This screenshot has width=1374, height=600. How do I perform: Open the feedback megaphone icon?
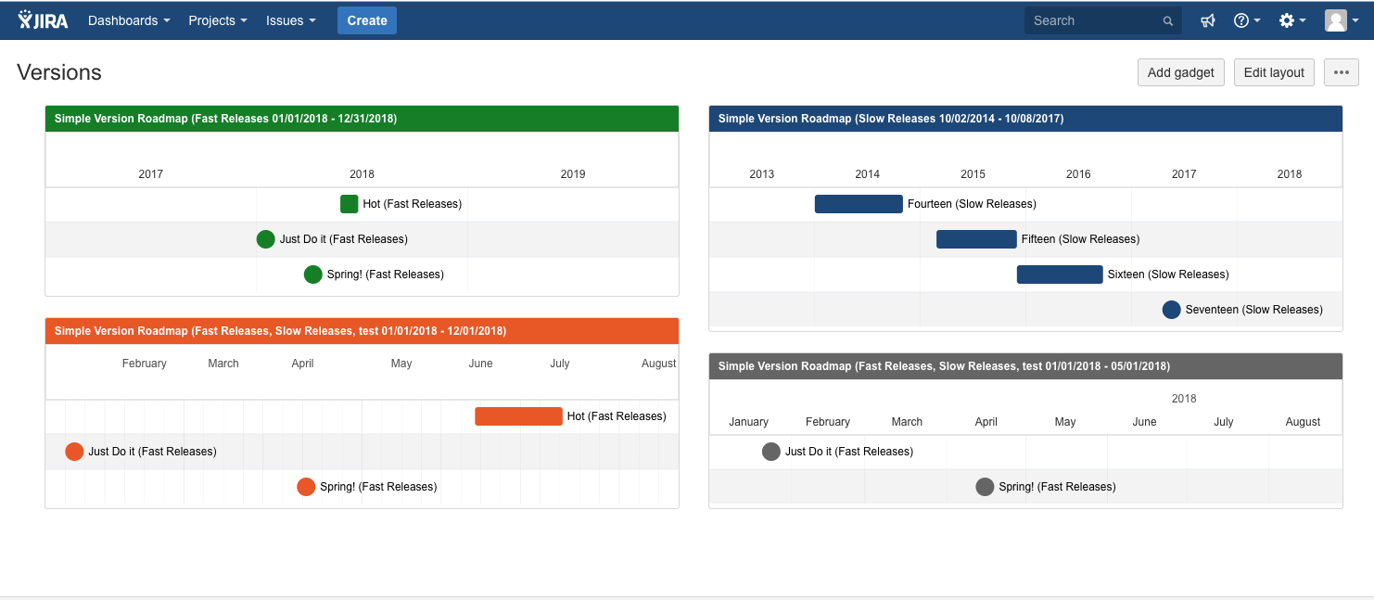pos(1208,20)
